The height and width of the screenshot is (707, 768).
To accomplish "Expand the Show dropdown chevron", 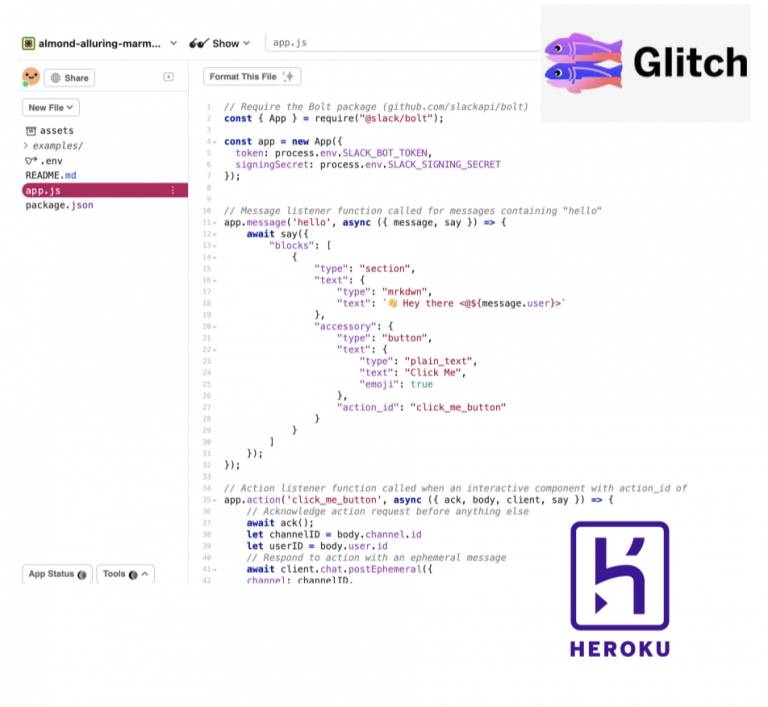I will click(246, 43).
